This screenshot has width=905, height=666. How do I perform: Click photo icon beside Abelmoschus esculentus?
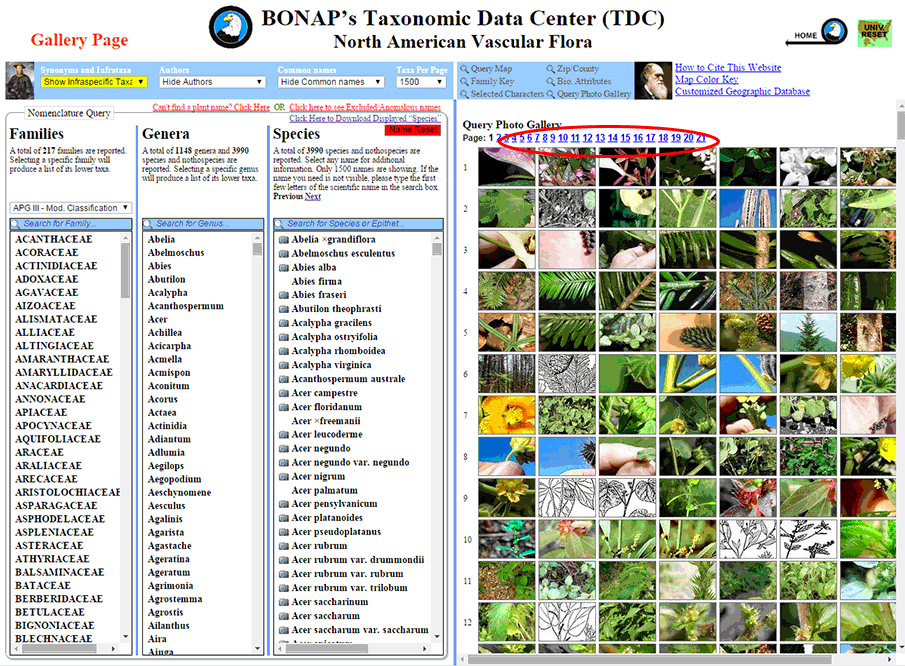284,254
